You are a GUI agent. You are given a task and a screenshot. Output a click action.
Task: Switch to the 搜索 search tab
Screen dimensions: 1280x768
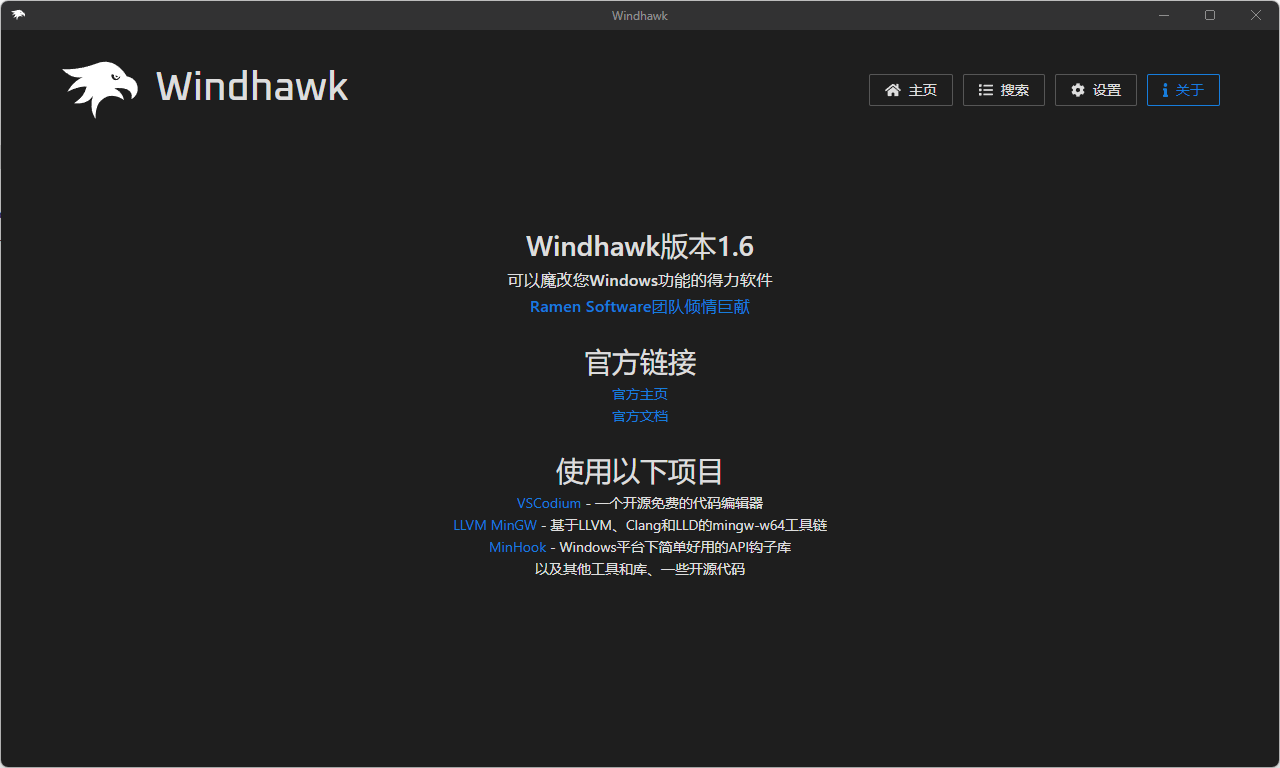[1003, 90]
